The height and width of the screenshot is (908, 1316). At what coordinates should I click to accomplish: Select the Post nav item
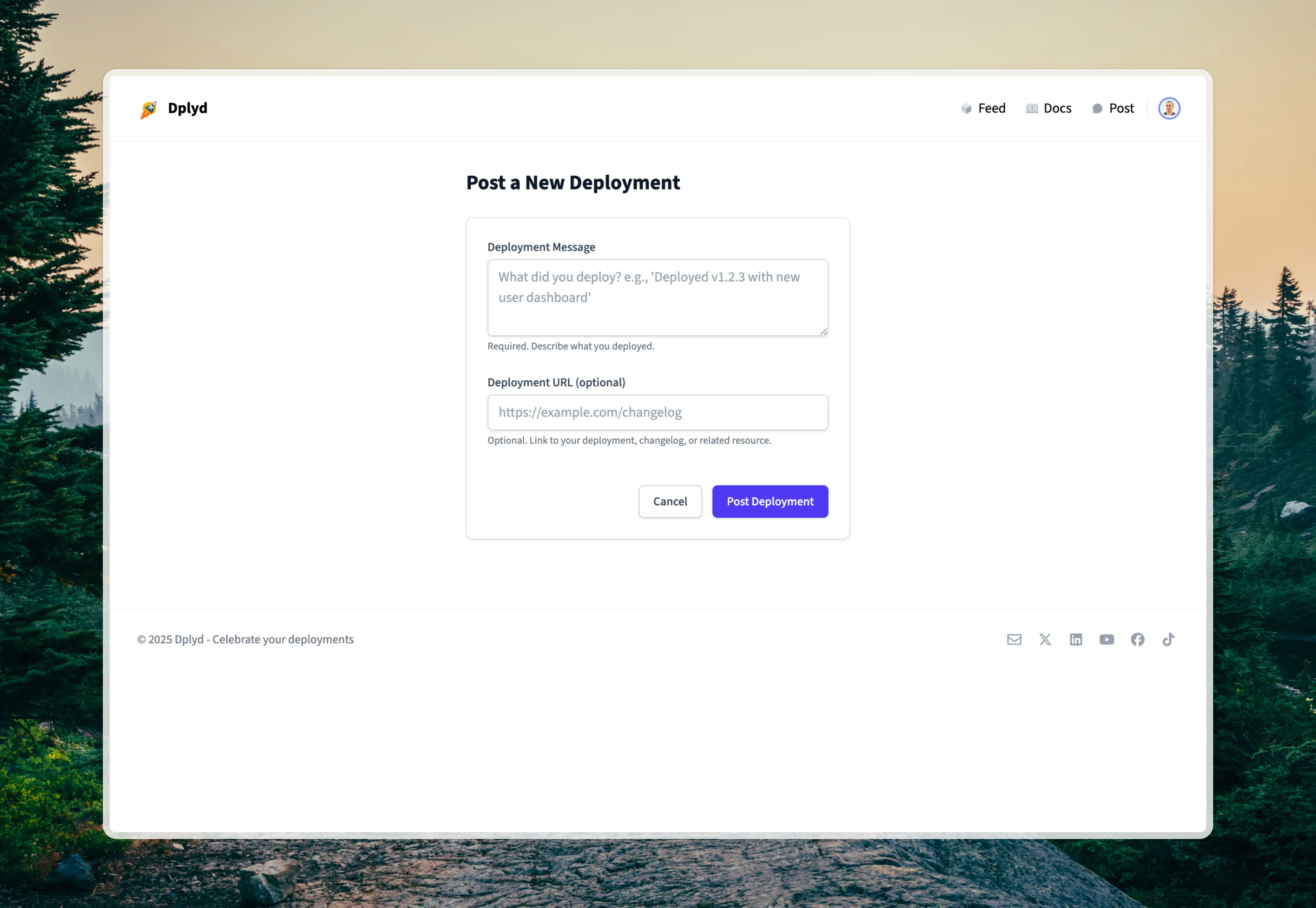click(1113, 108)
